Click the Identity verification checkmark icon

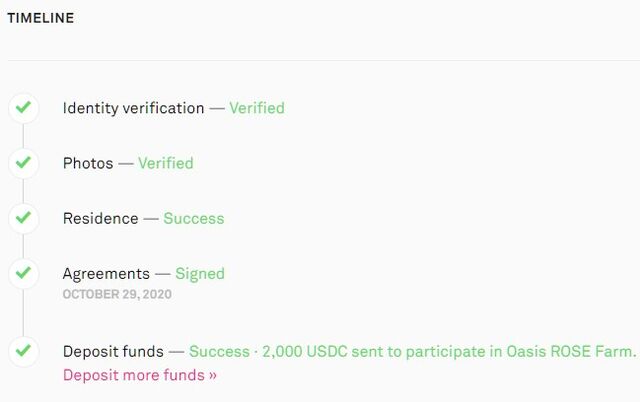pos(24,108)
